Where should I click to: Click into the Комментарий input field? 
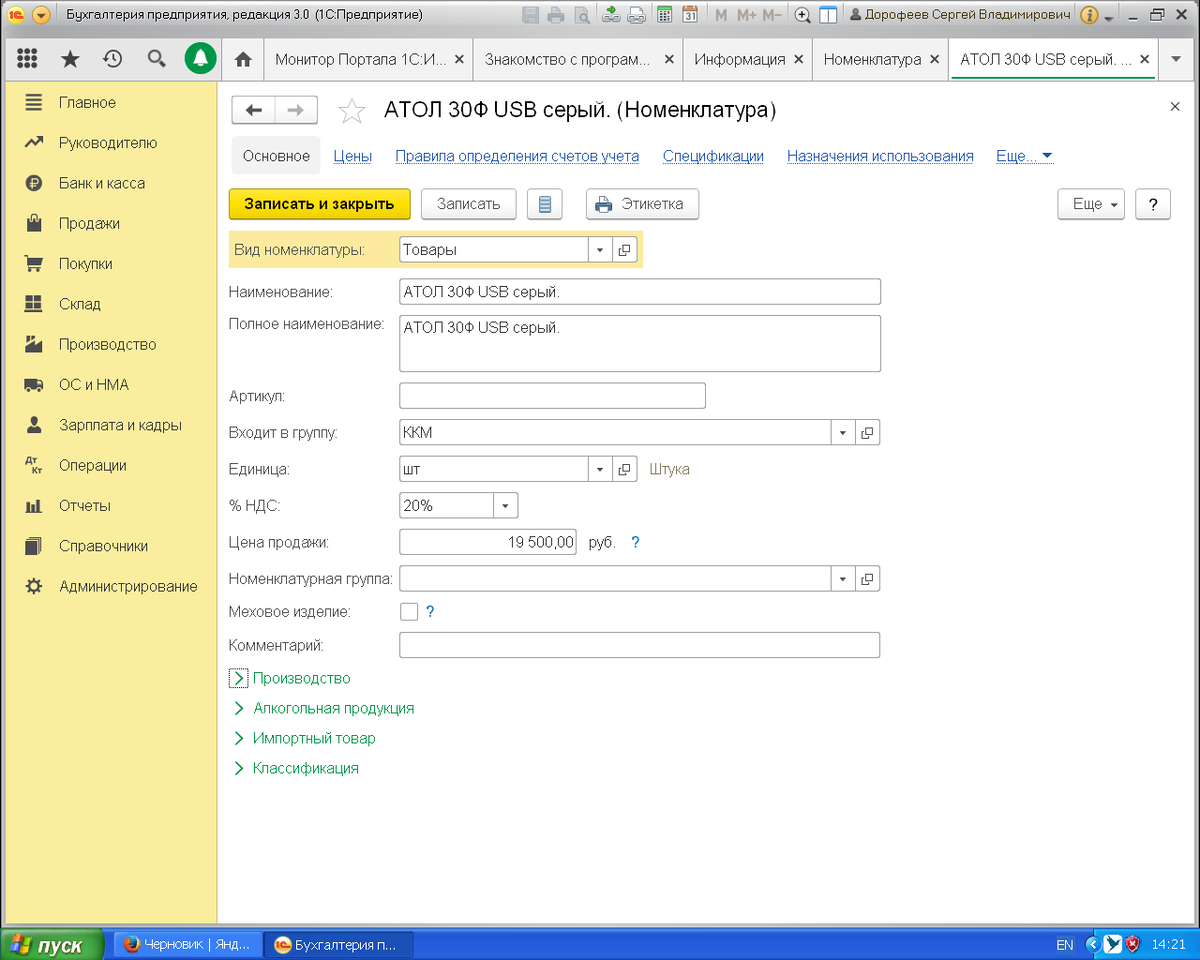point(639,645)
